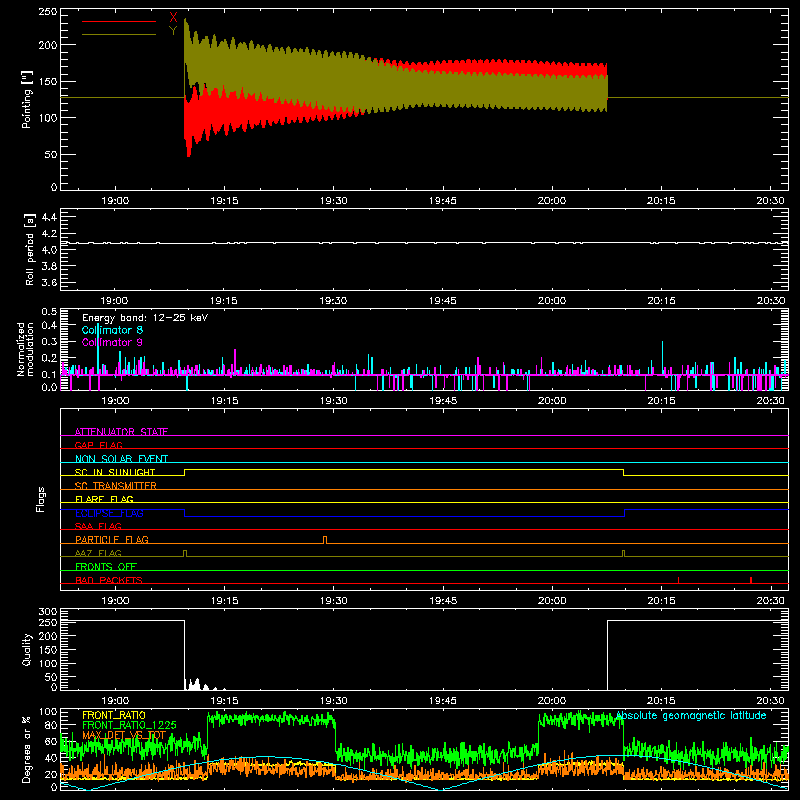The height and width of the screenshot is (800, 800).
Task: Click the 'Flags' vertical axis title
Action: (x=41, y=499)
